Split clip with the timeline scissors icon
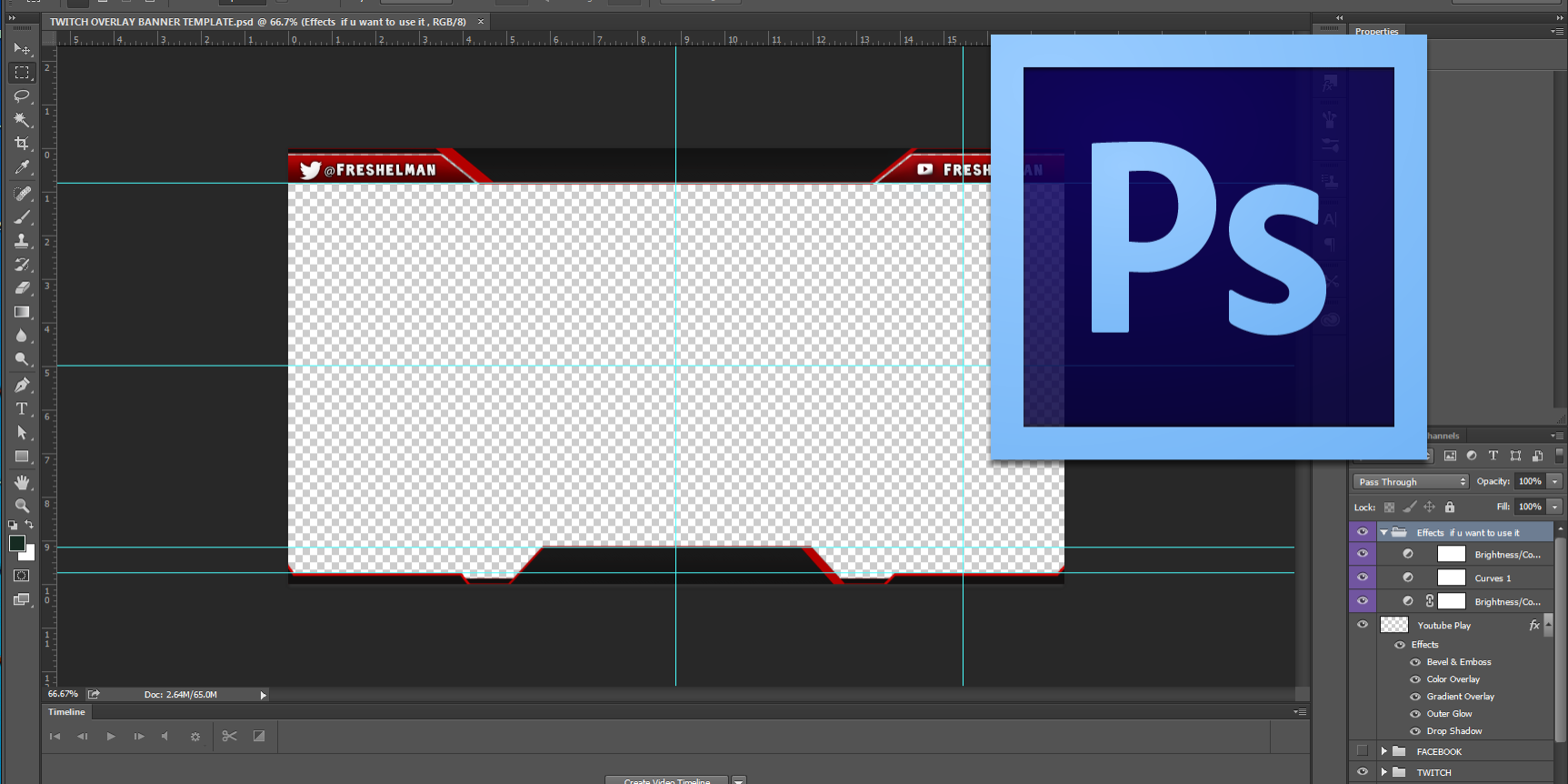Image resolution: width=1568 pixels, height=784 pixels. (x=229, y=736)
